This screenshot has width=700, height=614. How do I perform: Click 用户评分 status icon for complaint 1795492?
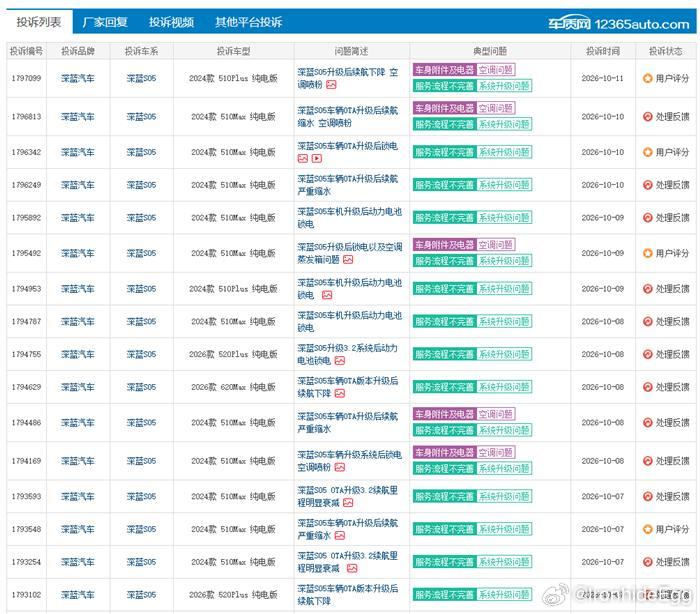pos(647,253)
